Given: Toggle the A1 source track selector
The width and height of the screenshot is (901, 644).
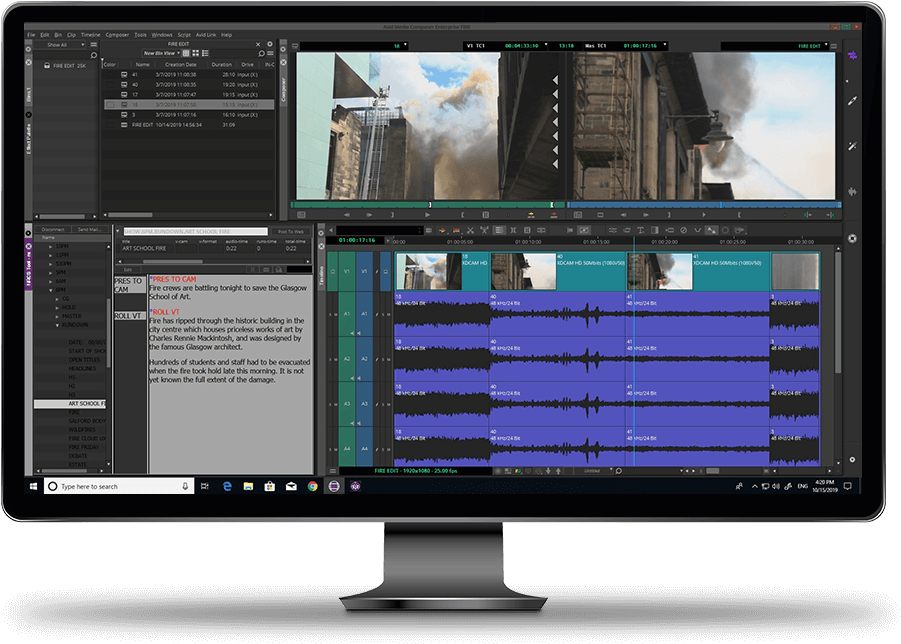Looking at the screenshot, I should click(347, 315).
